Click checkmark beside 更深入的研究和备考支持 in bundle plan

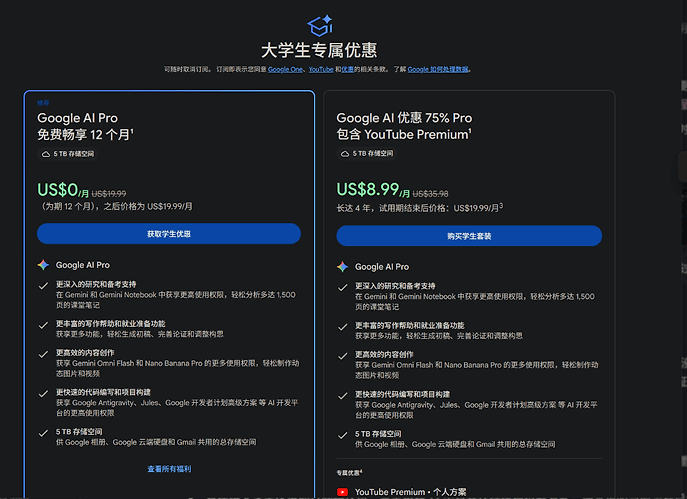click(343, 287)
